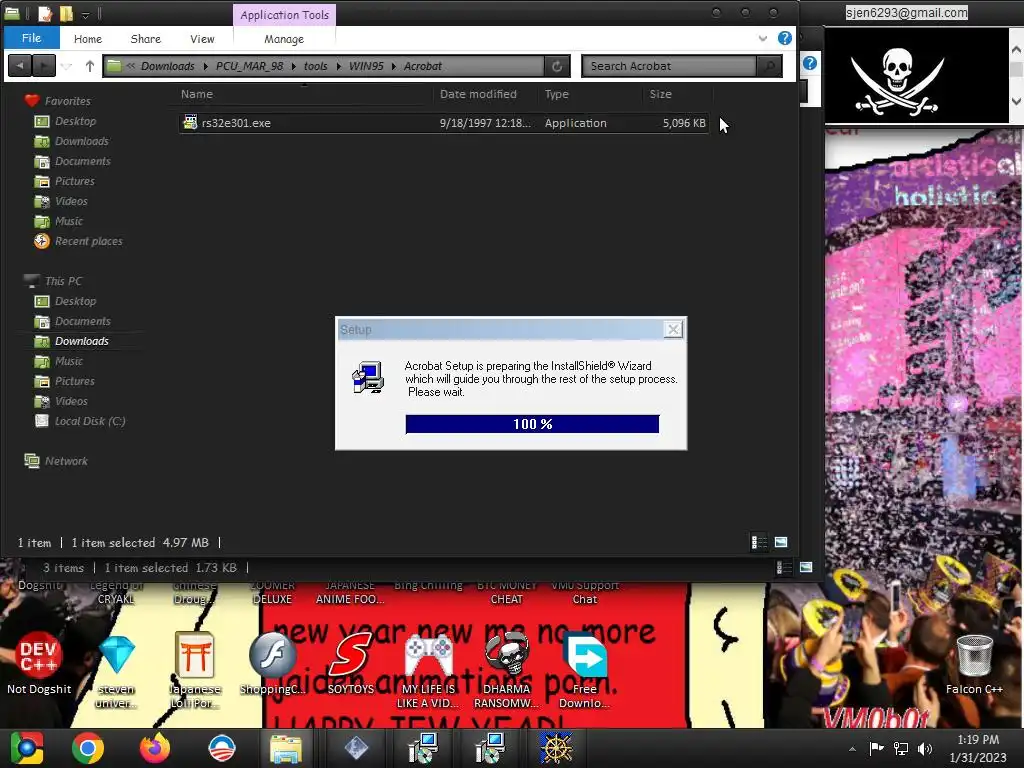1024x768 pixels.
Task: Go forward with the Forward arrow button
Action: click(x=44, y=66)
